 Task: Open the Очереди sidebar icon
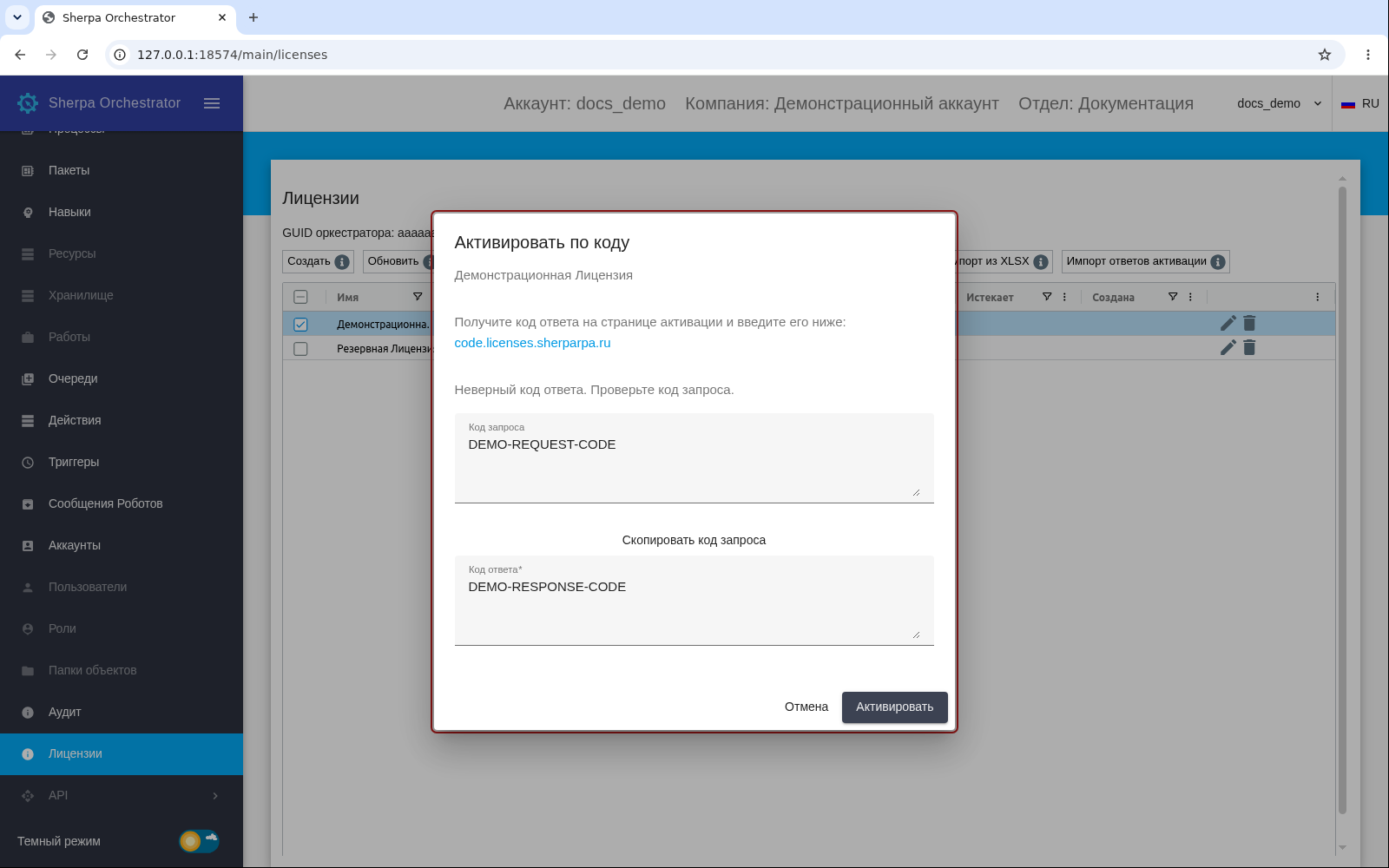pos(28,379)
